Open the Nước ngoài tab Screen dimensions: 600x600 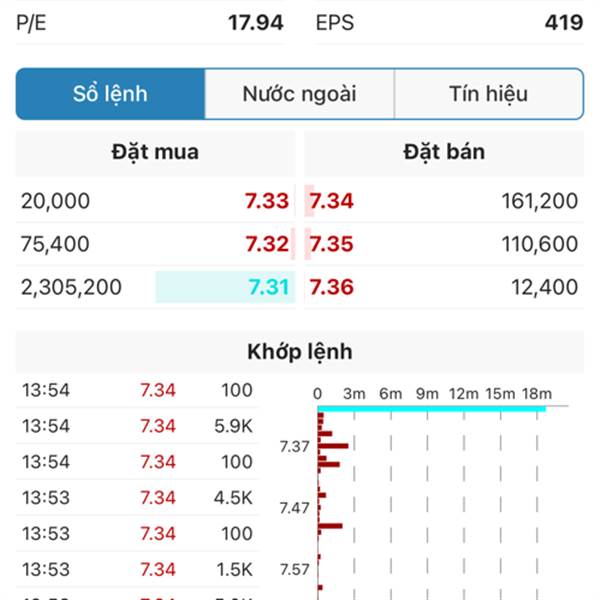[x=299, y=94]
